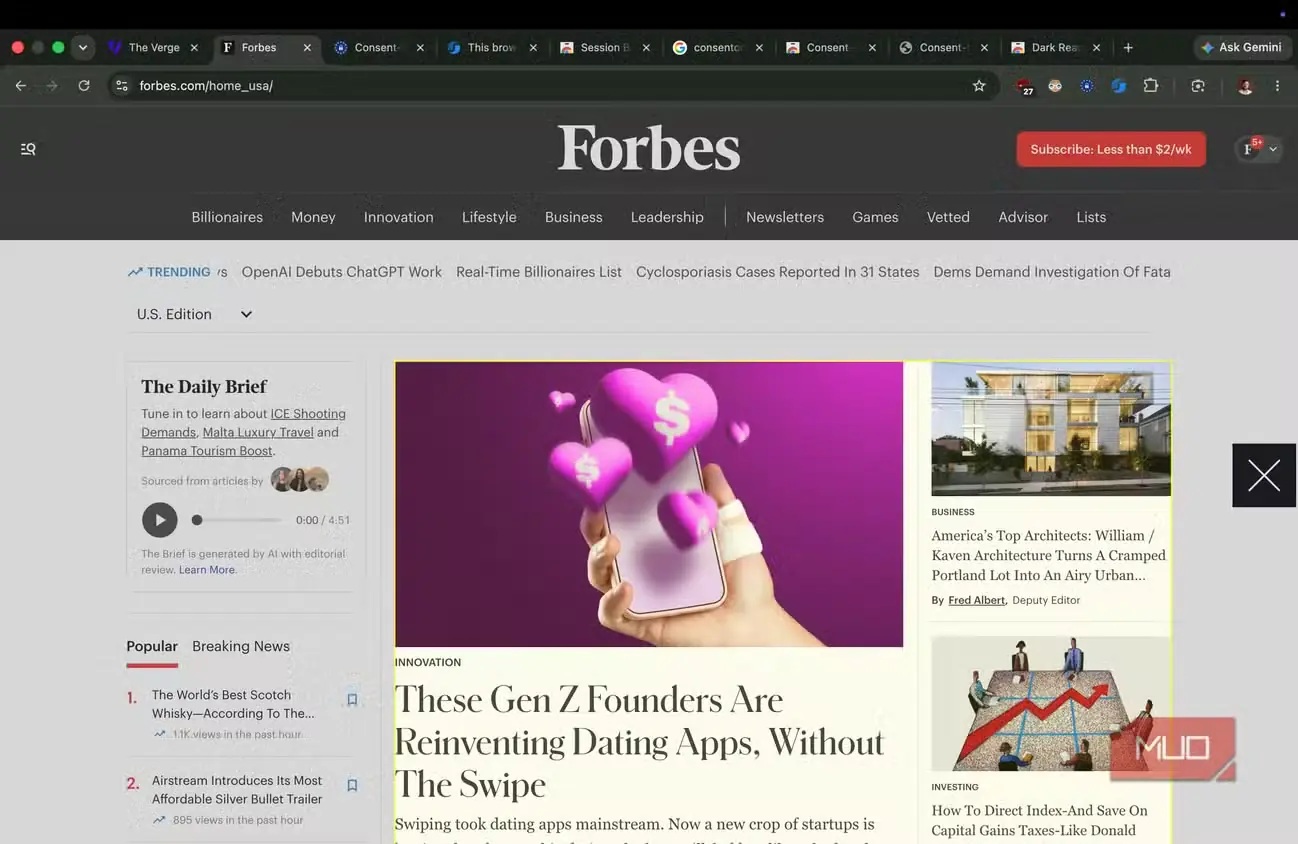Screen dimensions: 1298x844
Task: Read Gen Z Founders dating apps headline
Action: click(x=639, y=742)
